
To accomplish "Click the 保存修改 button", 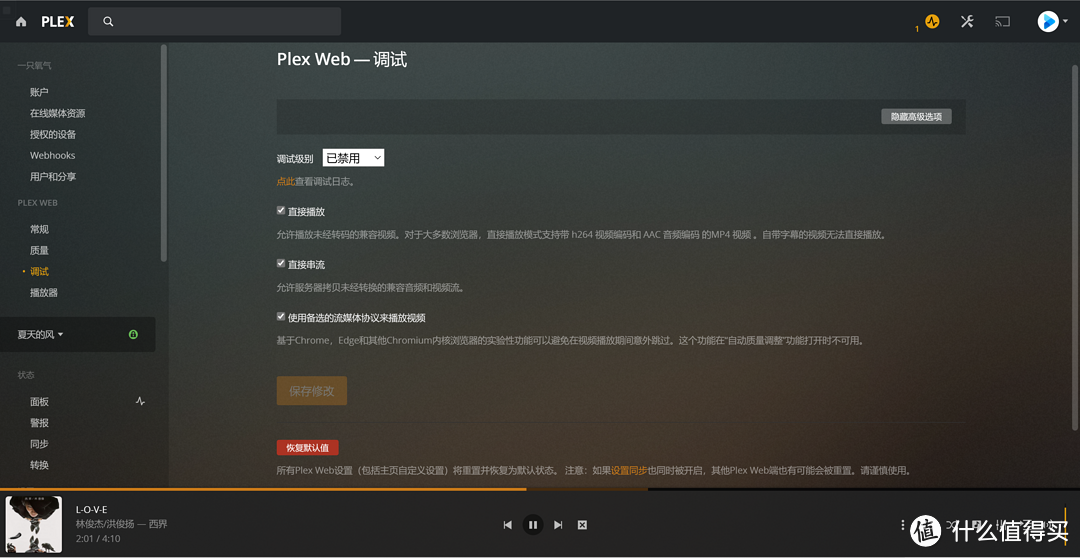I will 312,391.
